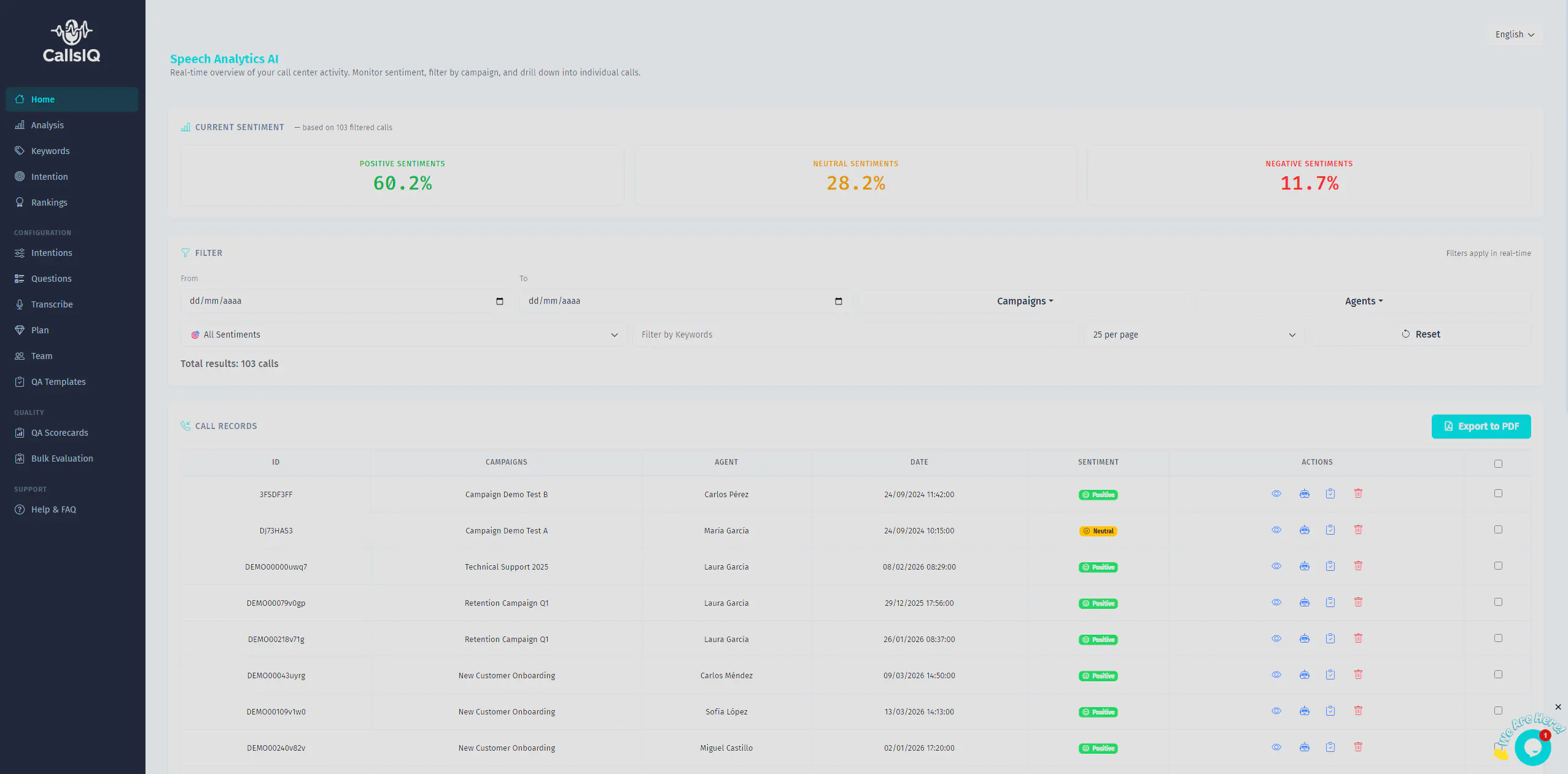1568x774 pixels.
Task: Click the Sentiment column header
Action: [x=1098, y=462]
